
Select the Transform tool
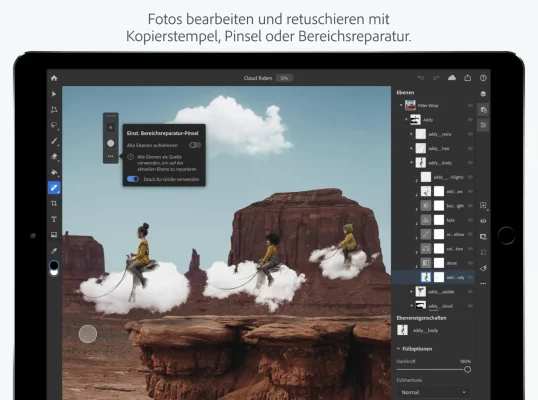(x=54, y=110)
